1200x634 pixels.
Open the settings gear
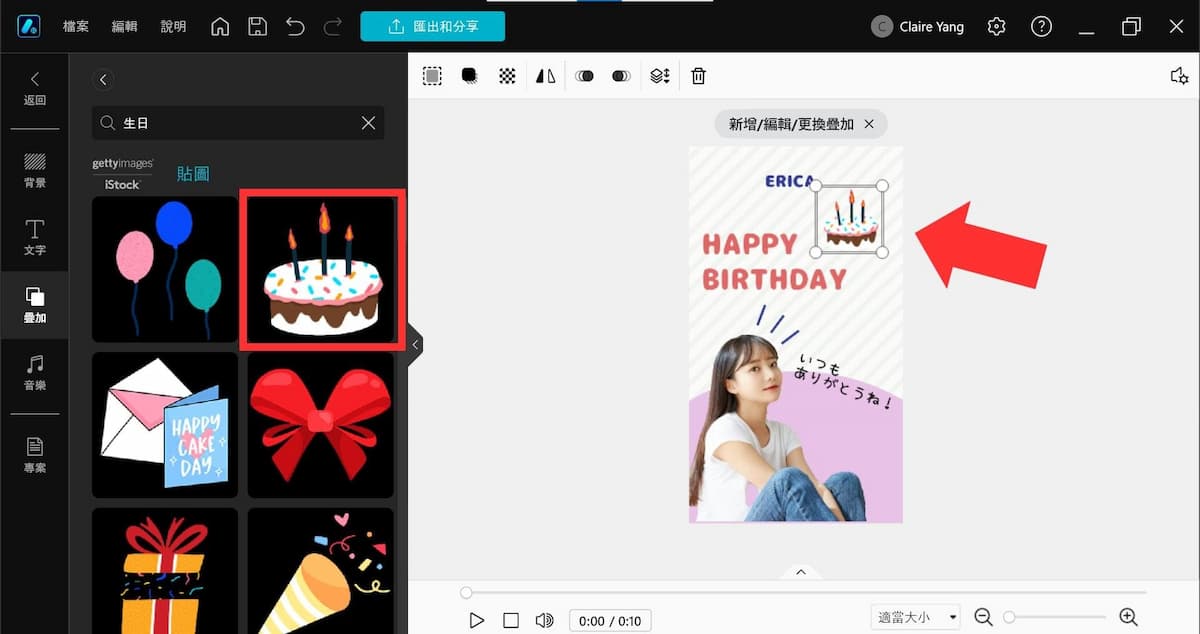[996, 27]
